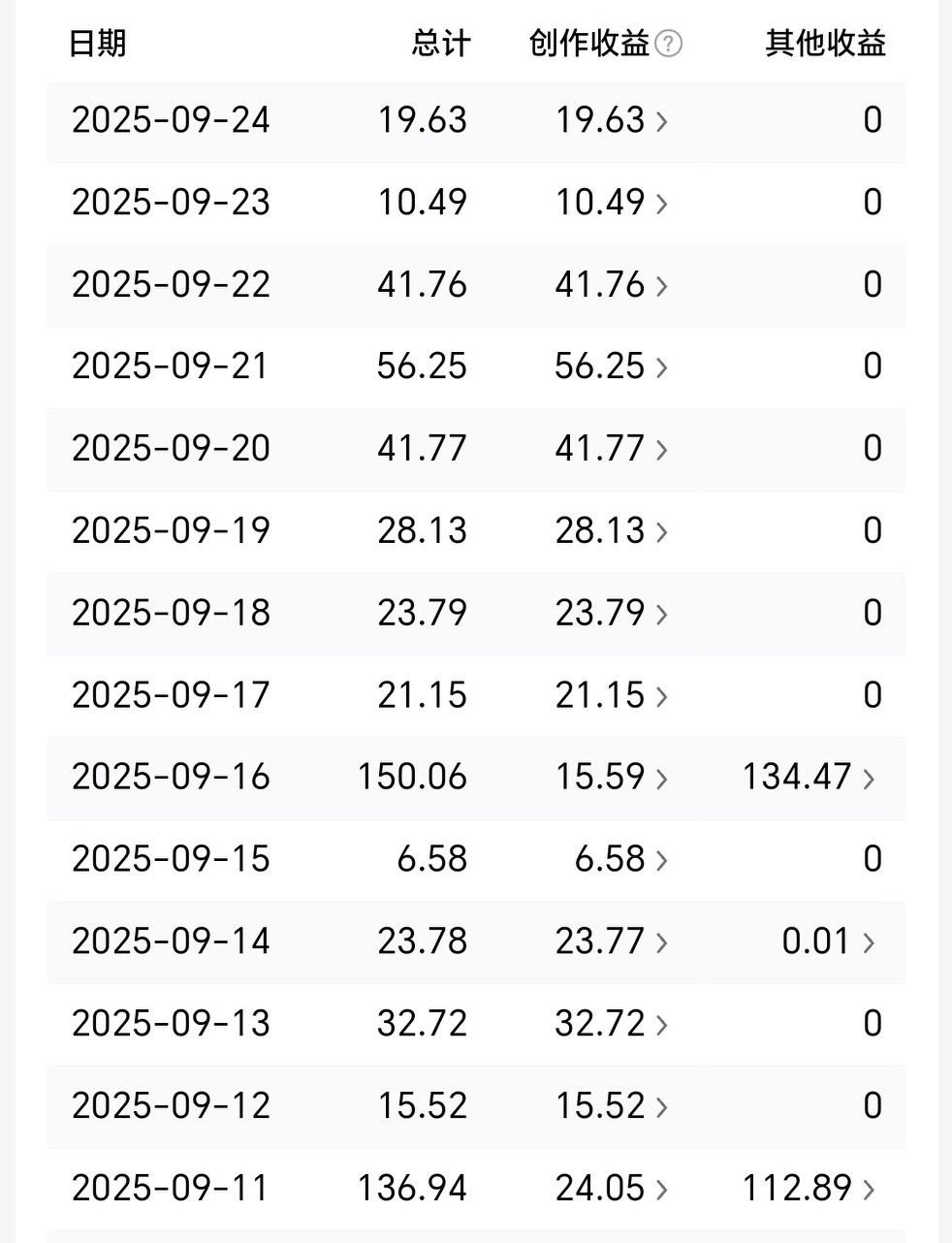Expand 创作收益 details for 2025-09-23
This screenshot has height=1243, width=952.
pos(661,204)
